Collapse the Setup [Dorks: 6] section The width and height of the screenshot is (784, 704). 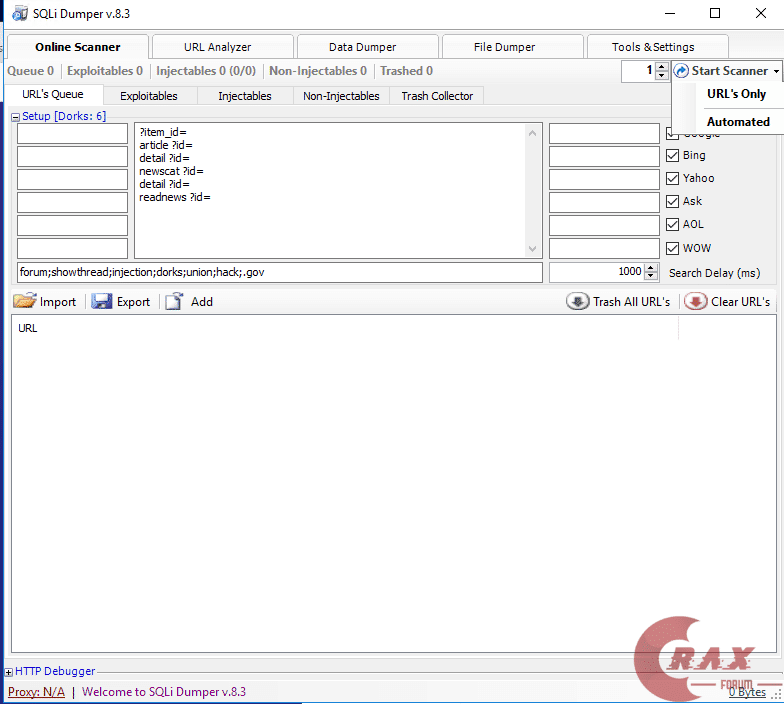point(16,117)
